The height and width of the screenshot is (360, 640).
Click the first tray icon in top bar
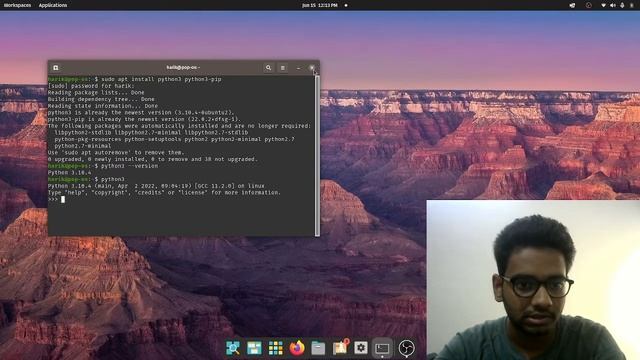click(572, 5)
